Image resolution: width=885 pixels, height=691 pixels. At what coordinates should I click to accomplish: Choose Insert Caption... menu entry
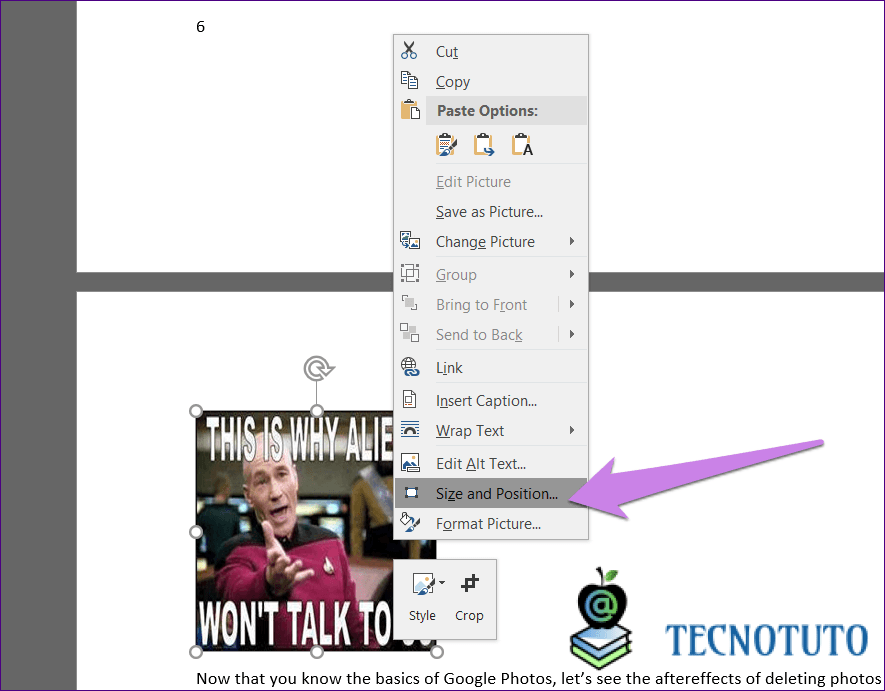tap(490, 400)
